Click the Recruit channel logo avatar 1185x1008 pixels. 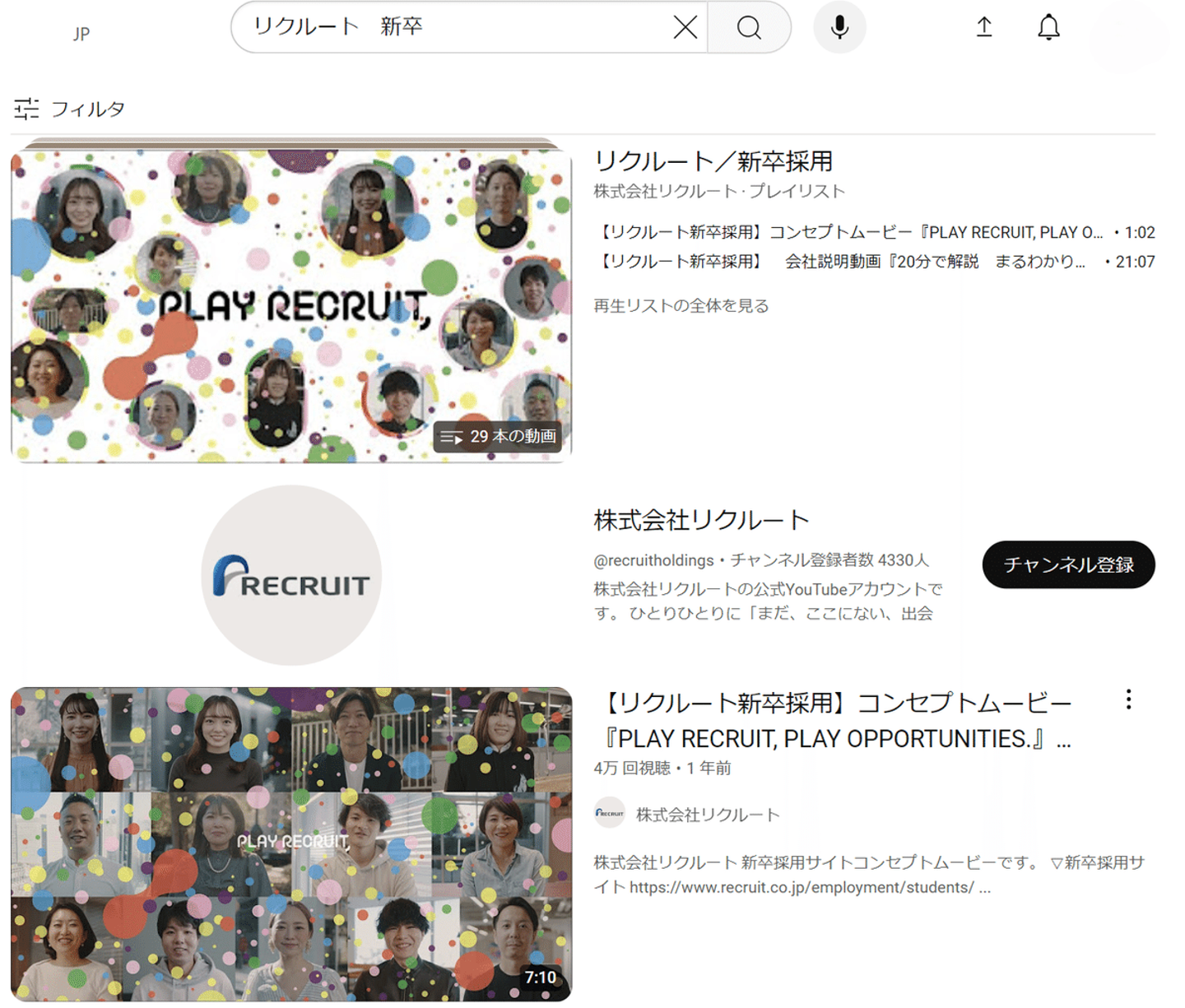(x=291, y=575)
